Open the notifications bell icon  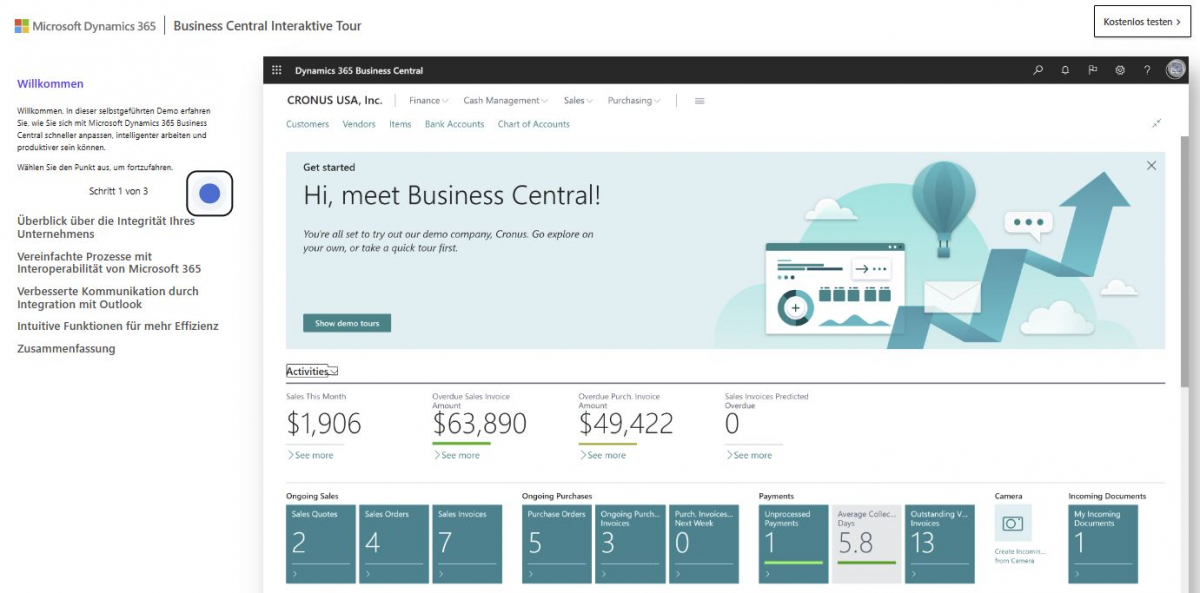pyautogui.click(x=1065, y=70)
